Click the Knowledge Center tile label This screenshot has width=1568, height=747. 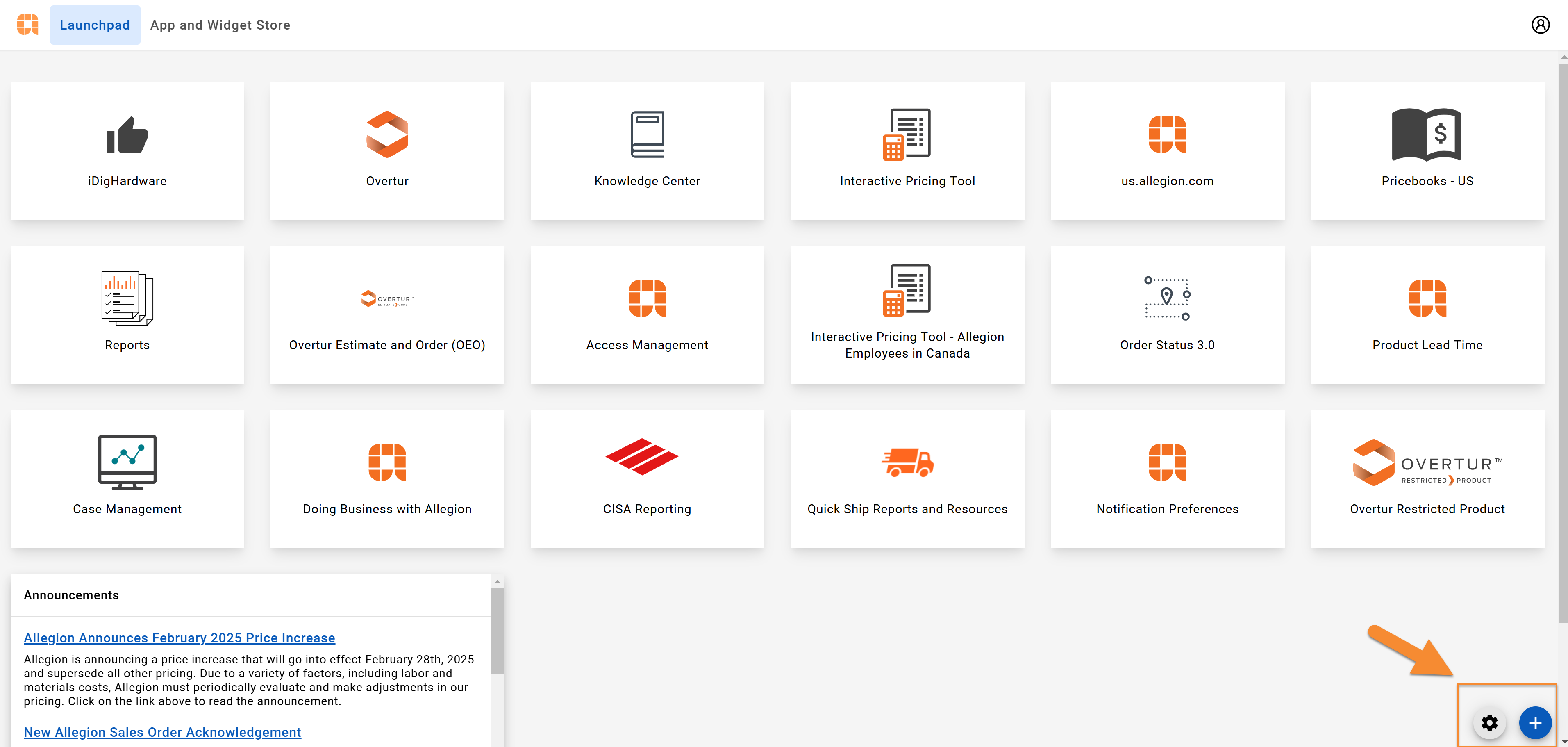pyautogui.click(x=647, y=181)
